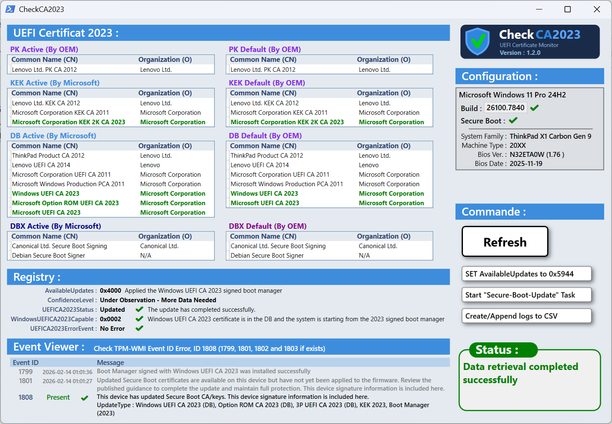This screenshot has width=612, height=424.
Task: Select Microsoft UEFI CA 2023 in DB Default
Action: coord(329,203)
